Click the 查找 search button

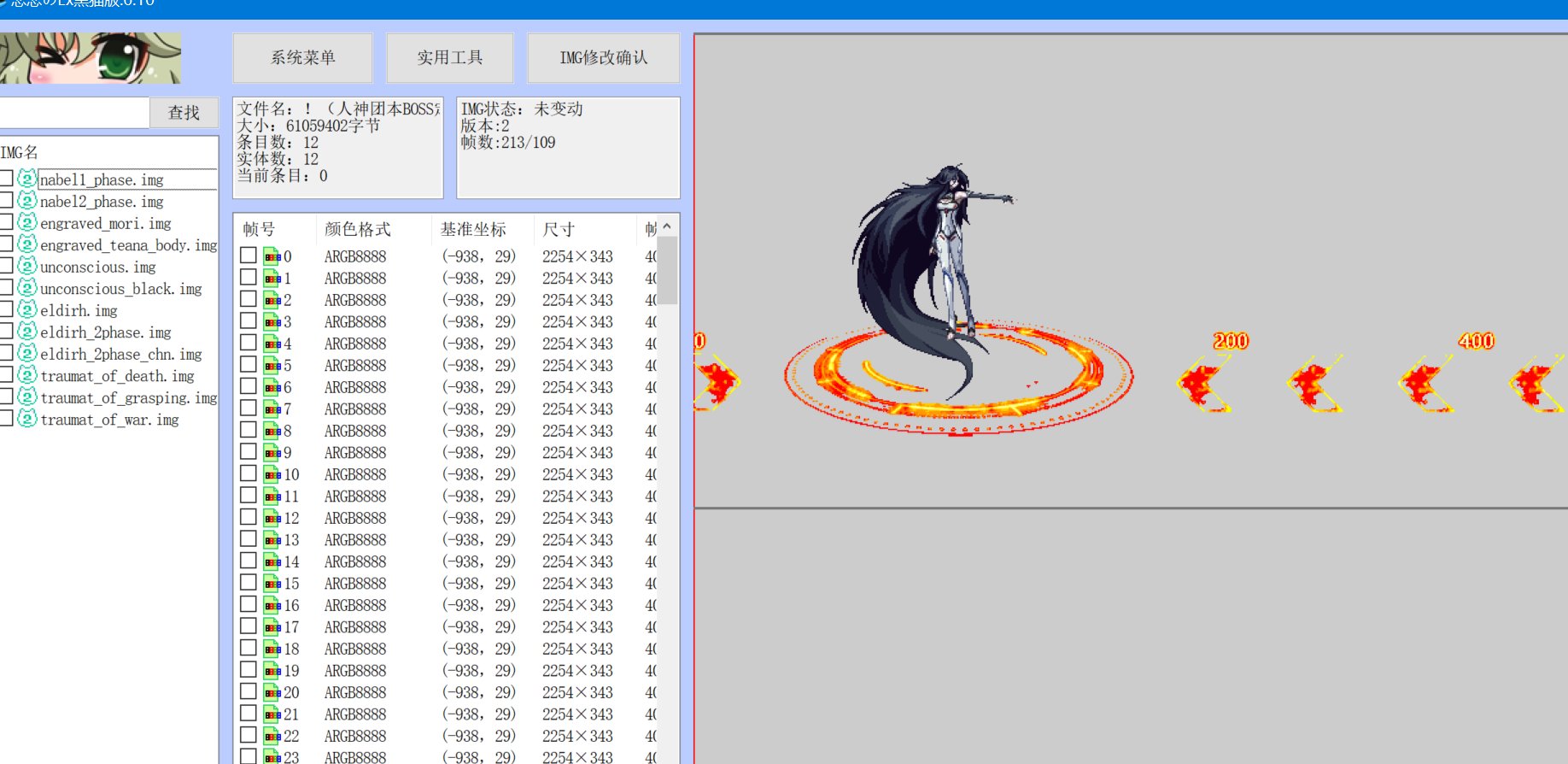184,112
